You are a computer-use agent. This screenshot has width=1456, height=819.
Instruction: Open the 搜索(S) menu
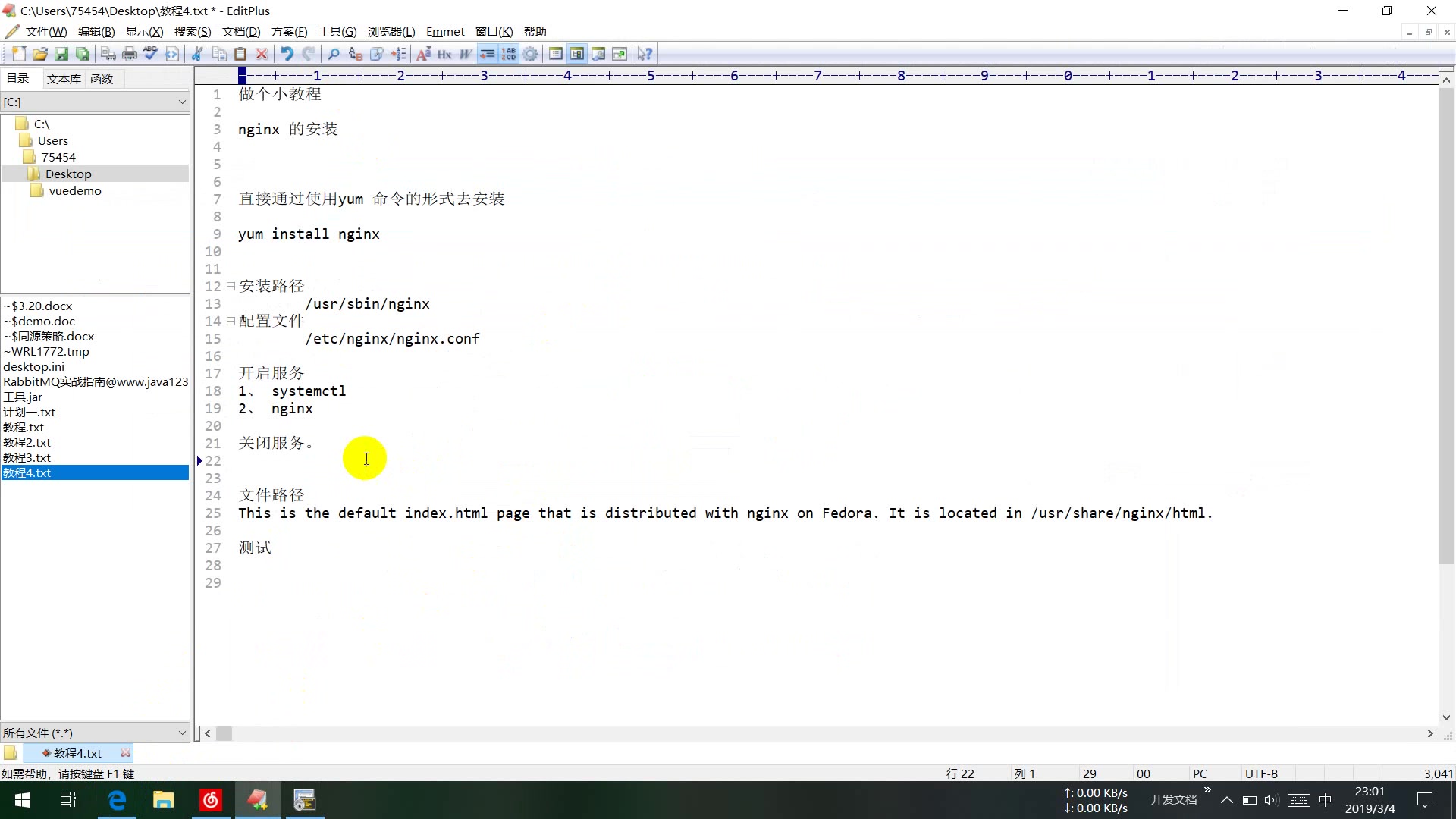tap(193, 31)
